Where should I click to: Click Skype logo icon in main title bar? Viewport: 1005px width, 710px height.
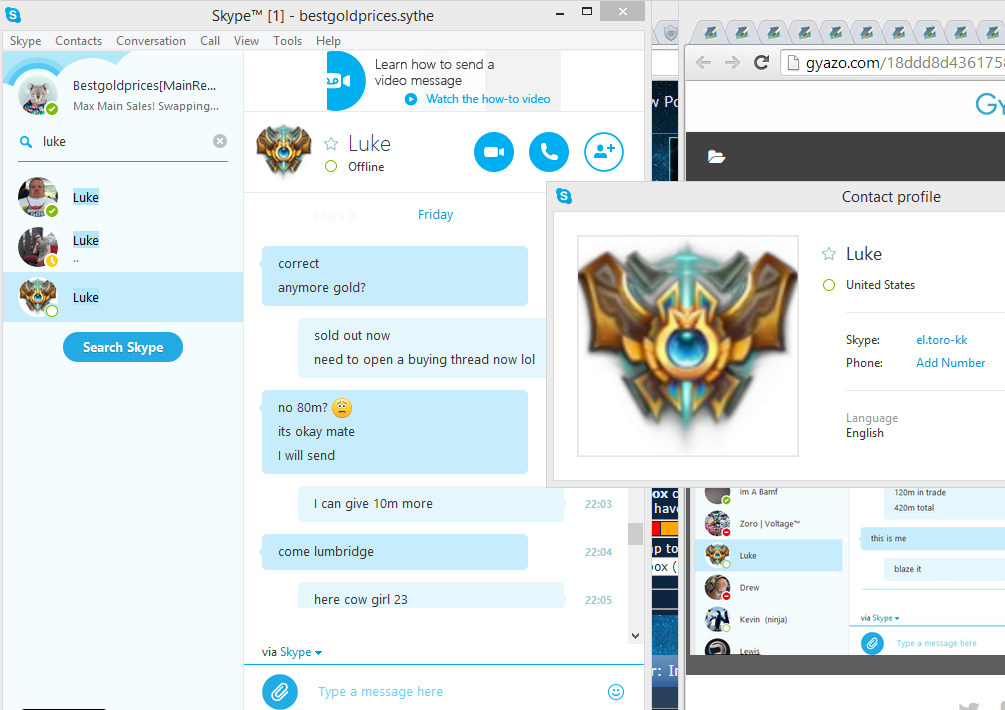pyautogui.click(x=13, y=14)
